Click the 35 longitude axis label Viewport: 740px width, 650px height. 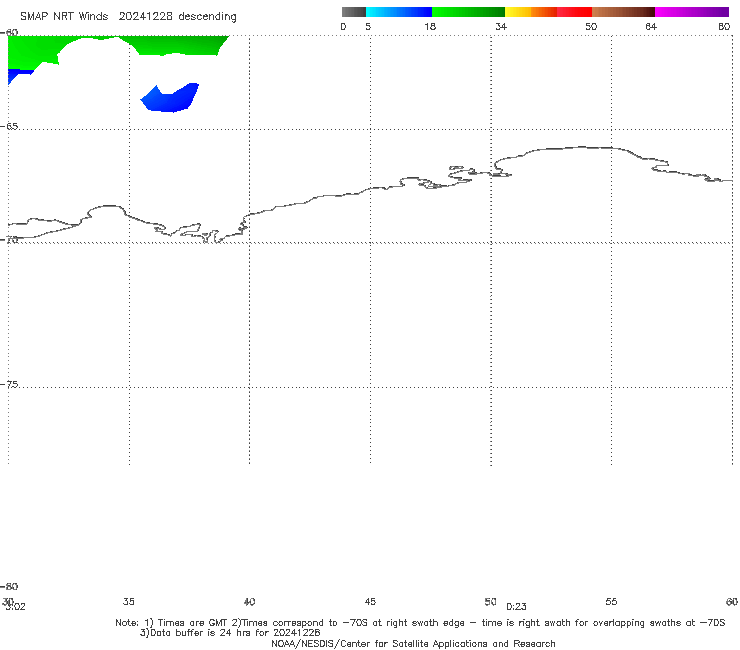(129, 602)
